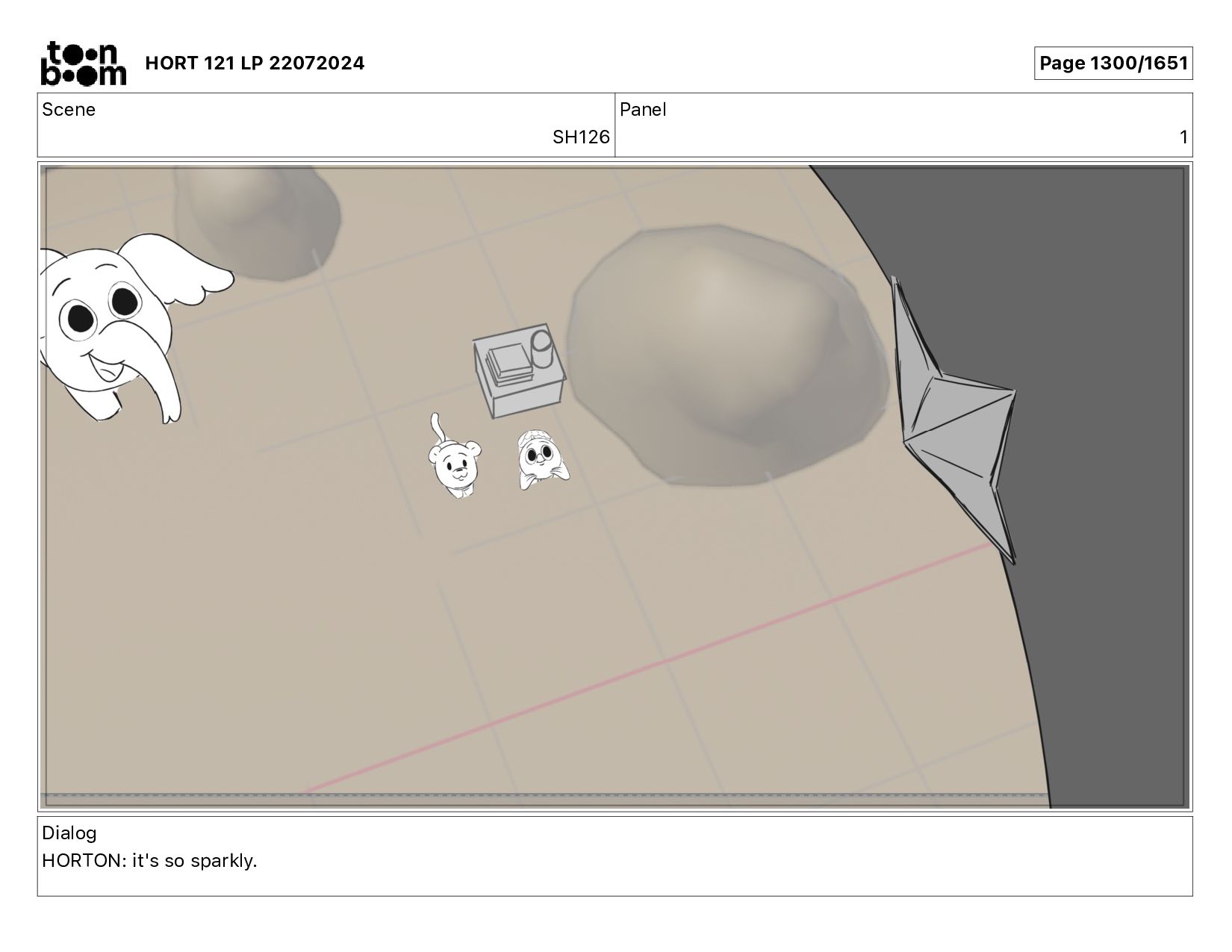1232x952 pixels.
Task: Select the panel number "1"
Action: (1183, 137)
